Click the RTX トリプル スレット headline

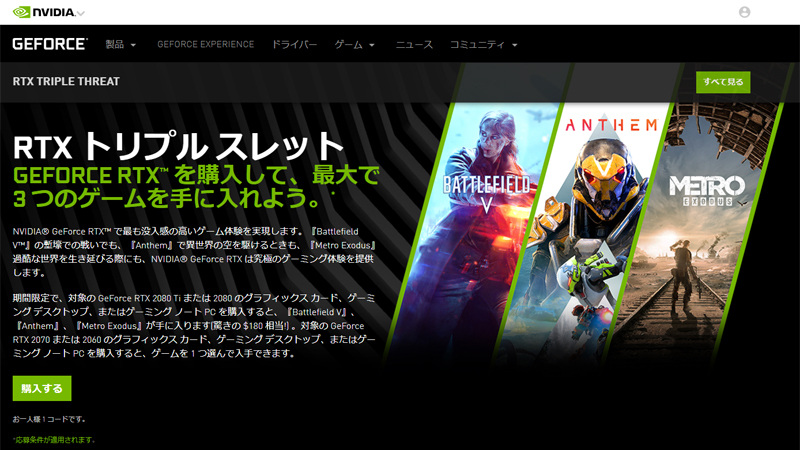point(178,146)
